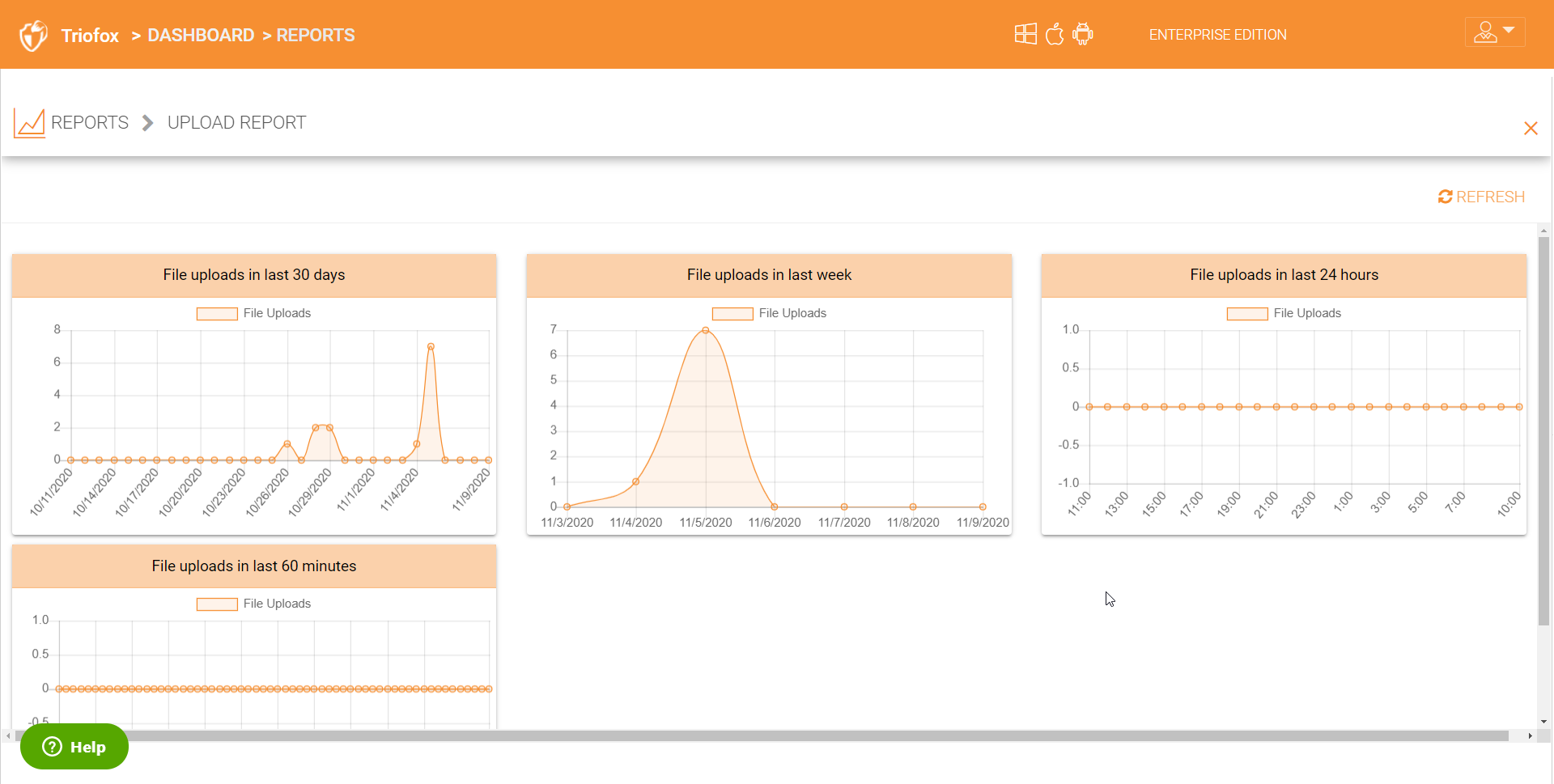Click the 'File uploads in last week' title

769,275
